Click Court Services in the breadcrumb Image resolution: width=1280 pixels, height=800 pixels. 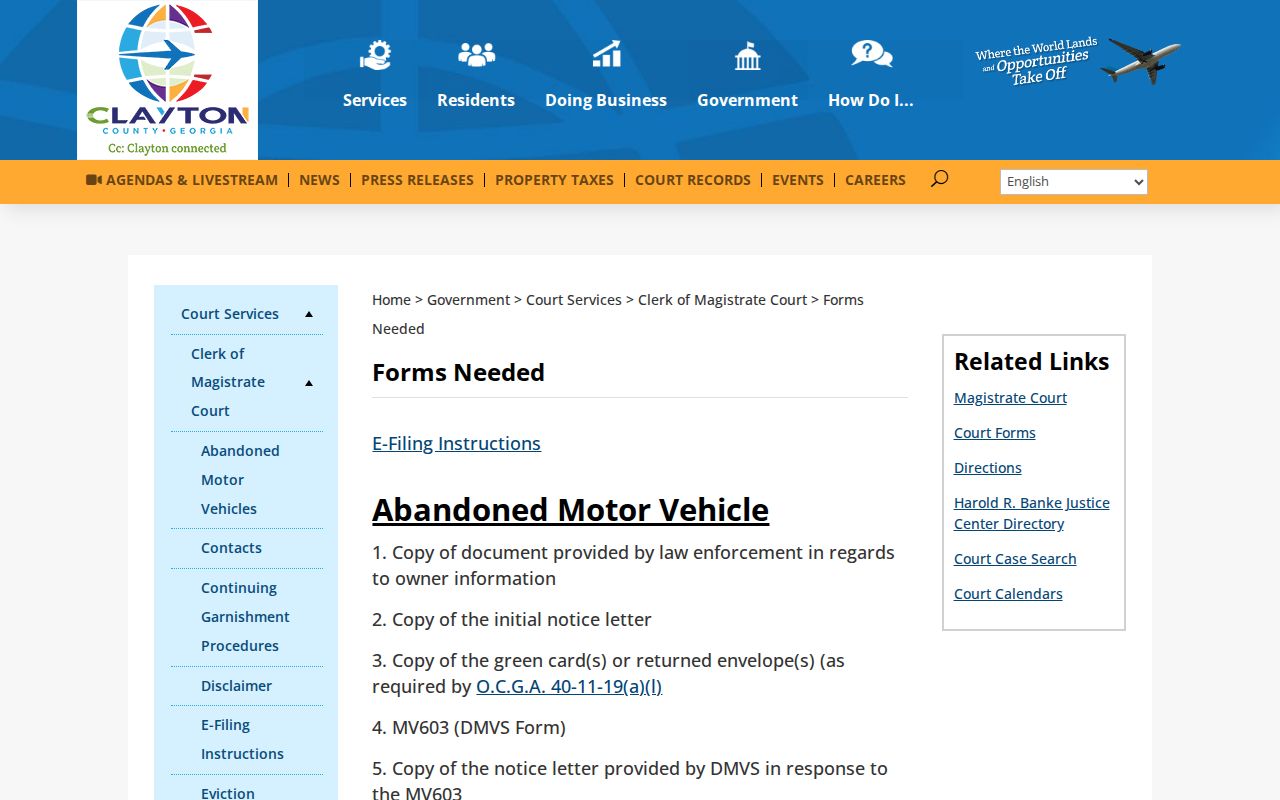pos(574,300)
